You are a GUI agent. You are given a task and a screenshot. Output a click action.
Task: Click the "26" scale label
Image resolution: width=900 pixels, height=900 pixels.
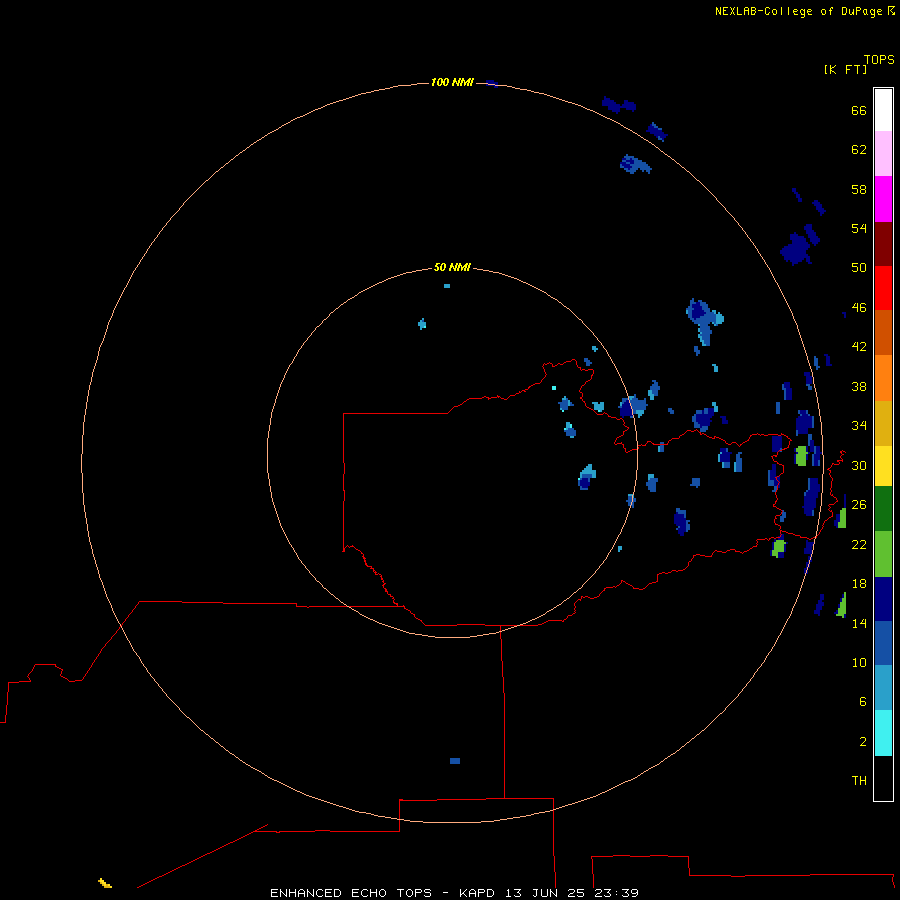pos(859,505)
